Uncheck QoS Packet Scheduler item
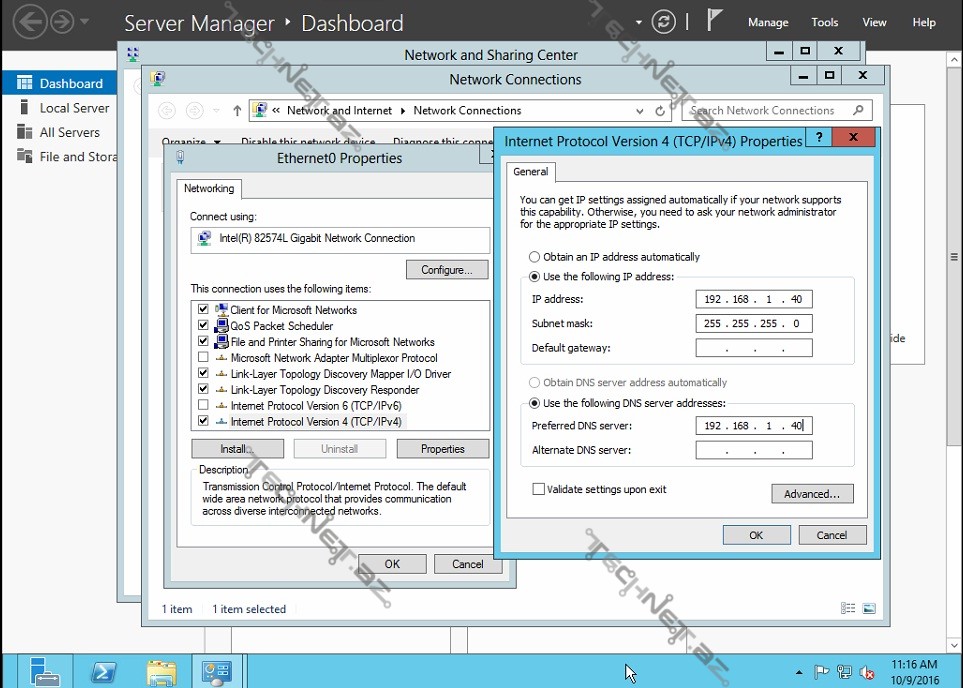 (x=204, y=326)
